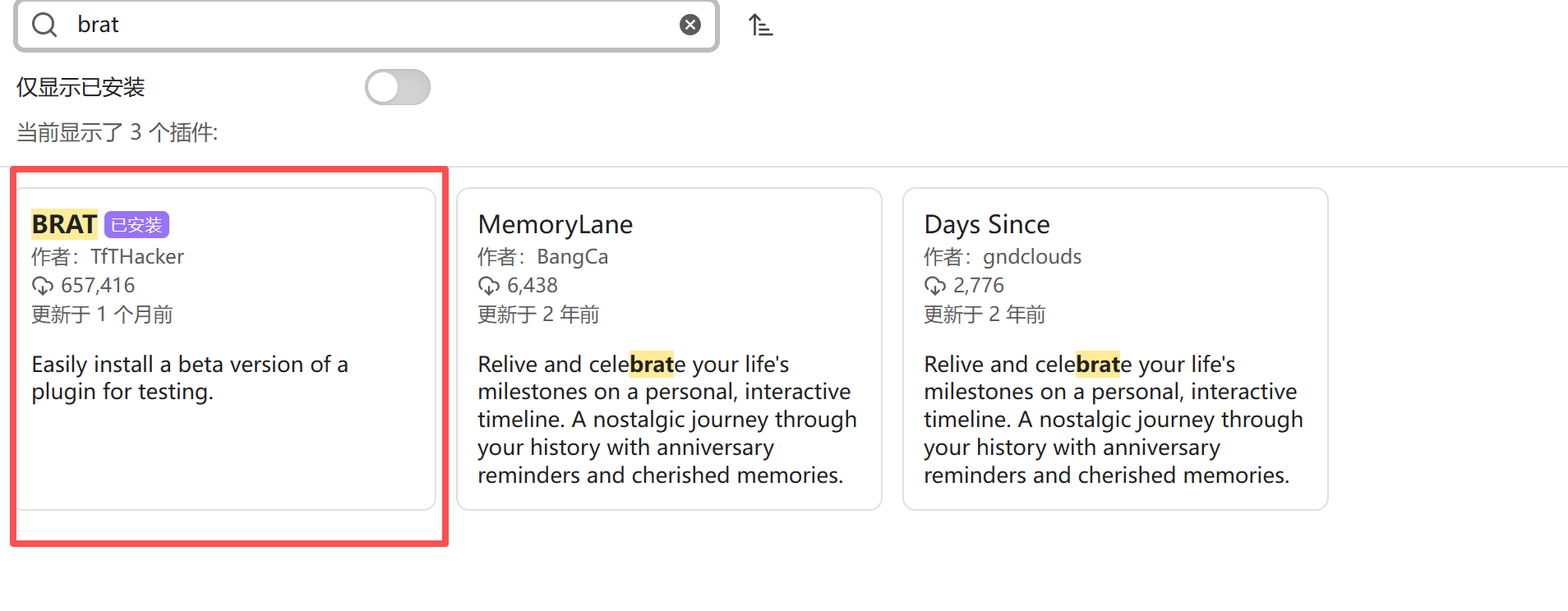This screenshot has height=611, width=1568.
Task: Click the author name BangCa
Action: tap(572, 257)
